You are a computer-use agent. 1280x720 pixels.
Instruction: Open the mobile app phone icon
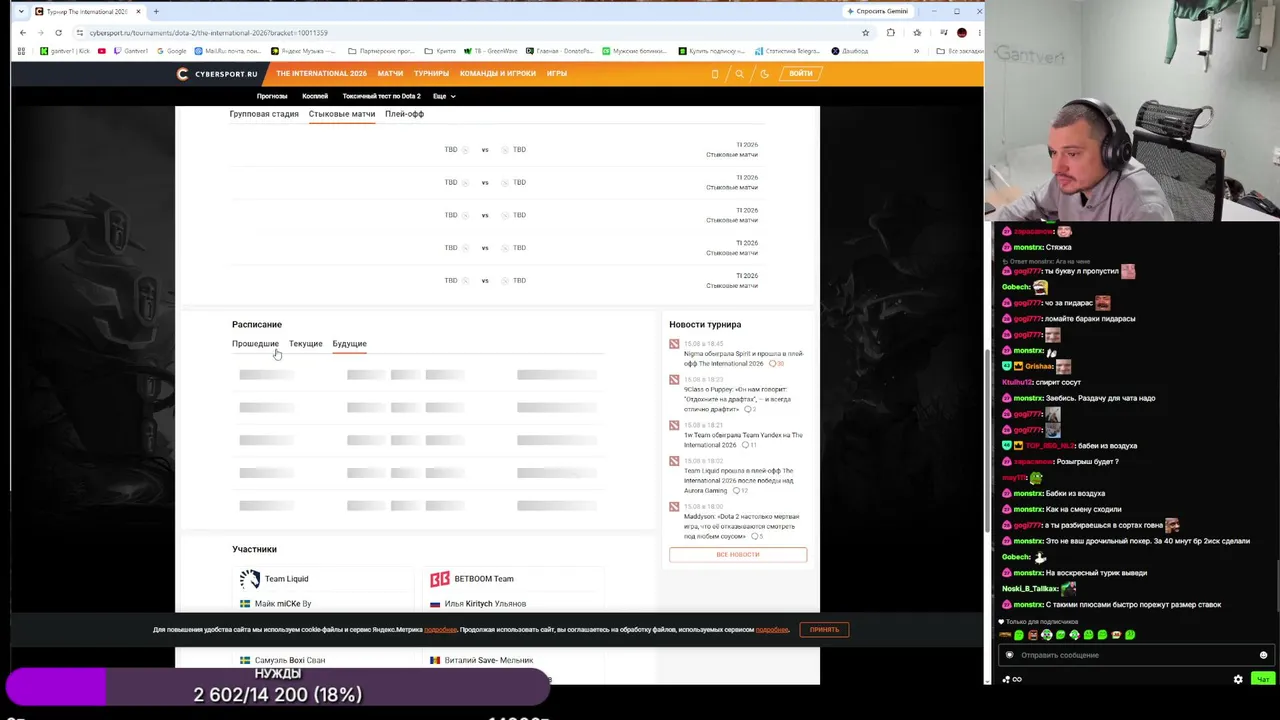pyautogui.click(x=714, y=73)
